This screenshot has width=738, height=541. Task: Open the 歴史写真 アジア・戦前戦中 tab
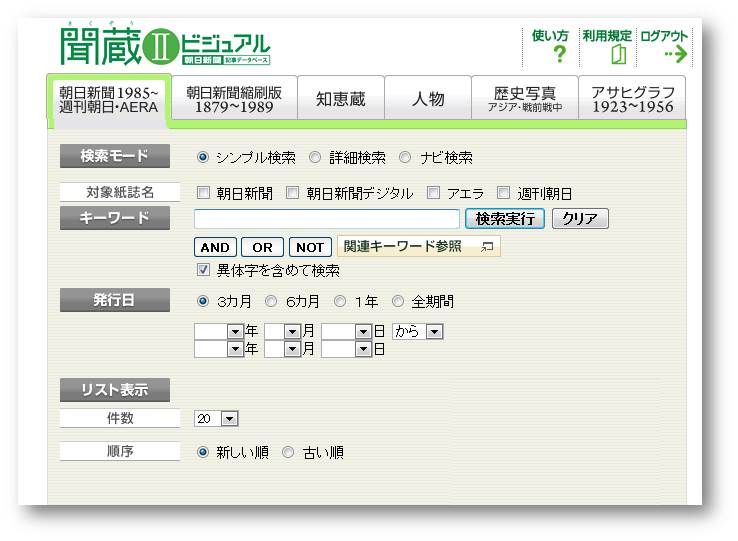point(525,99)
